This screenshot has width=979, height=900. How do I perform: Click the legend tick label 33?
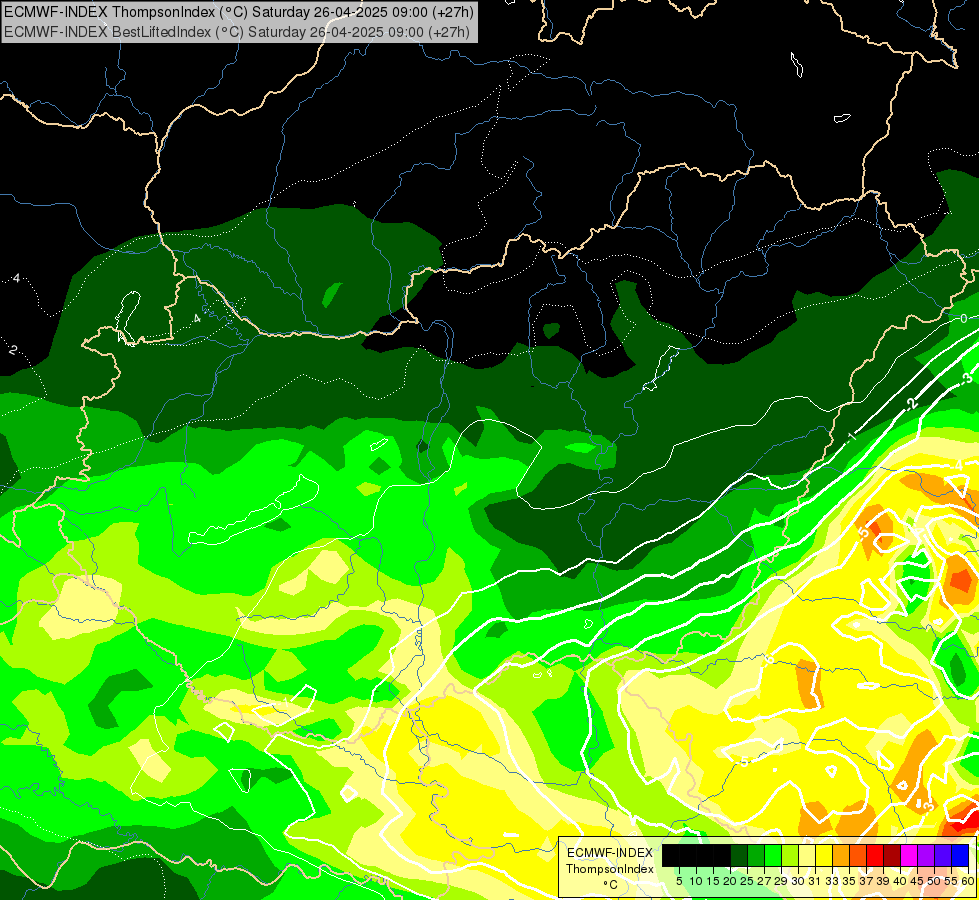coord(832,881)
